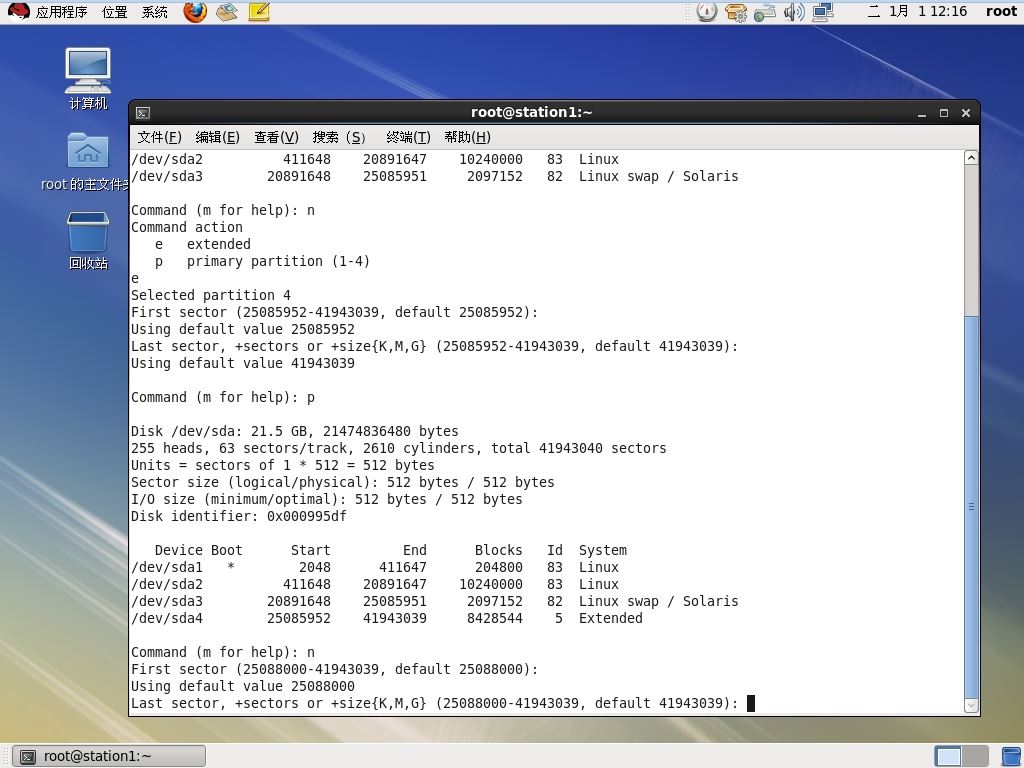Select the 计算机 (Computer) desktop icon
The height and width of the screenshot is (768, 1024).
point(88,78)
